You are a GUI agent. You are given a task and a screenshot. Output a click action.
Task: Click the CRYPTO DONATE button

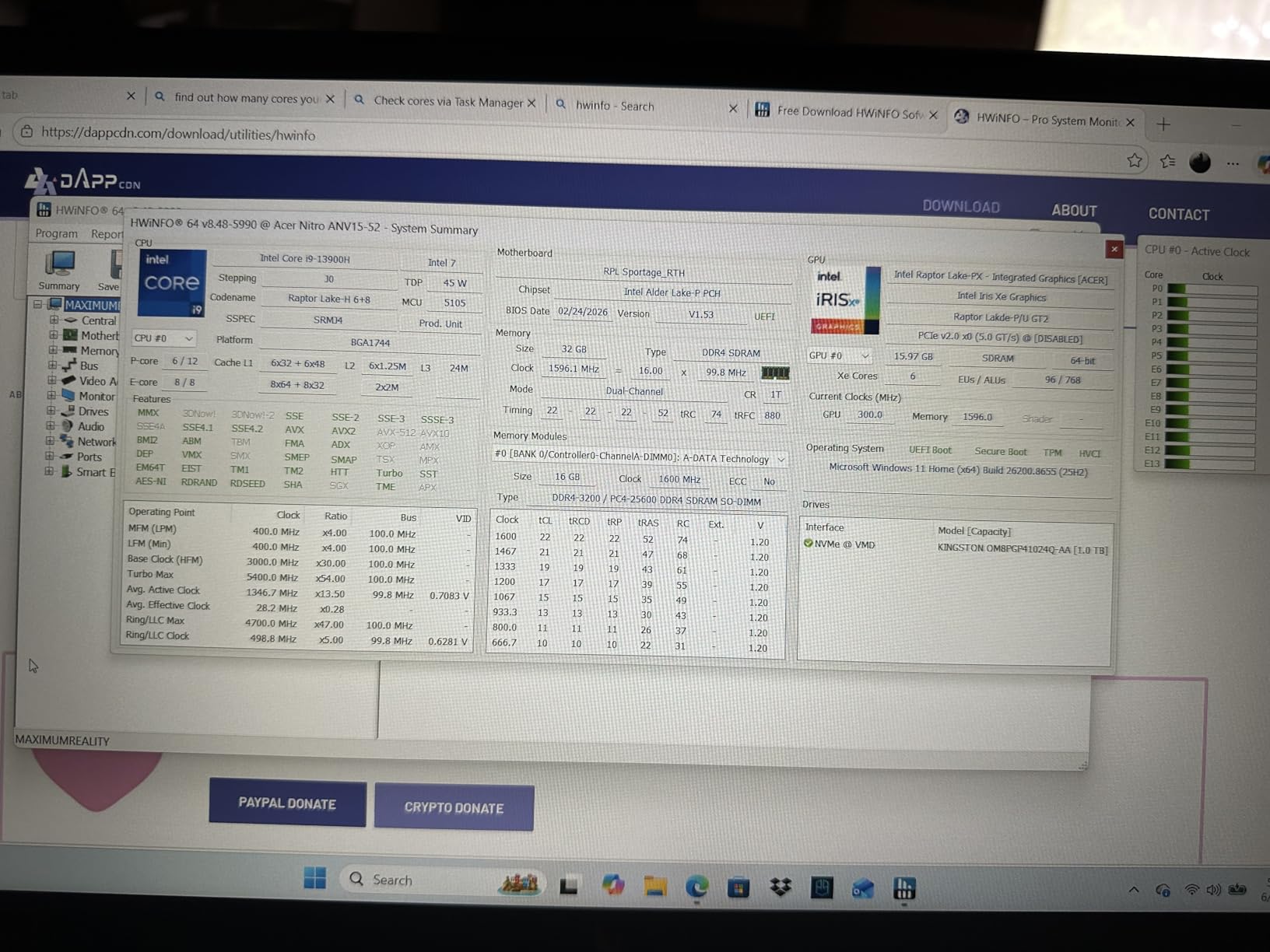454,807
